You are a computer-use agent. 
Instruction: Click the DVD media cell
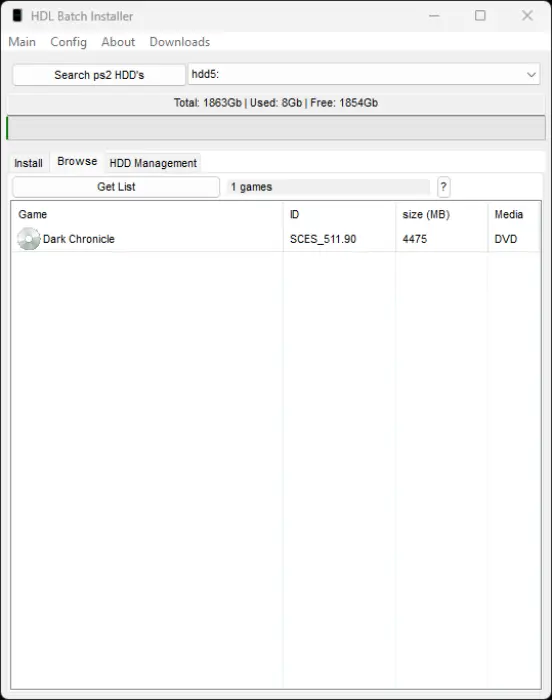(x=506, y=239)
